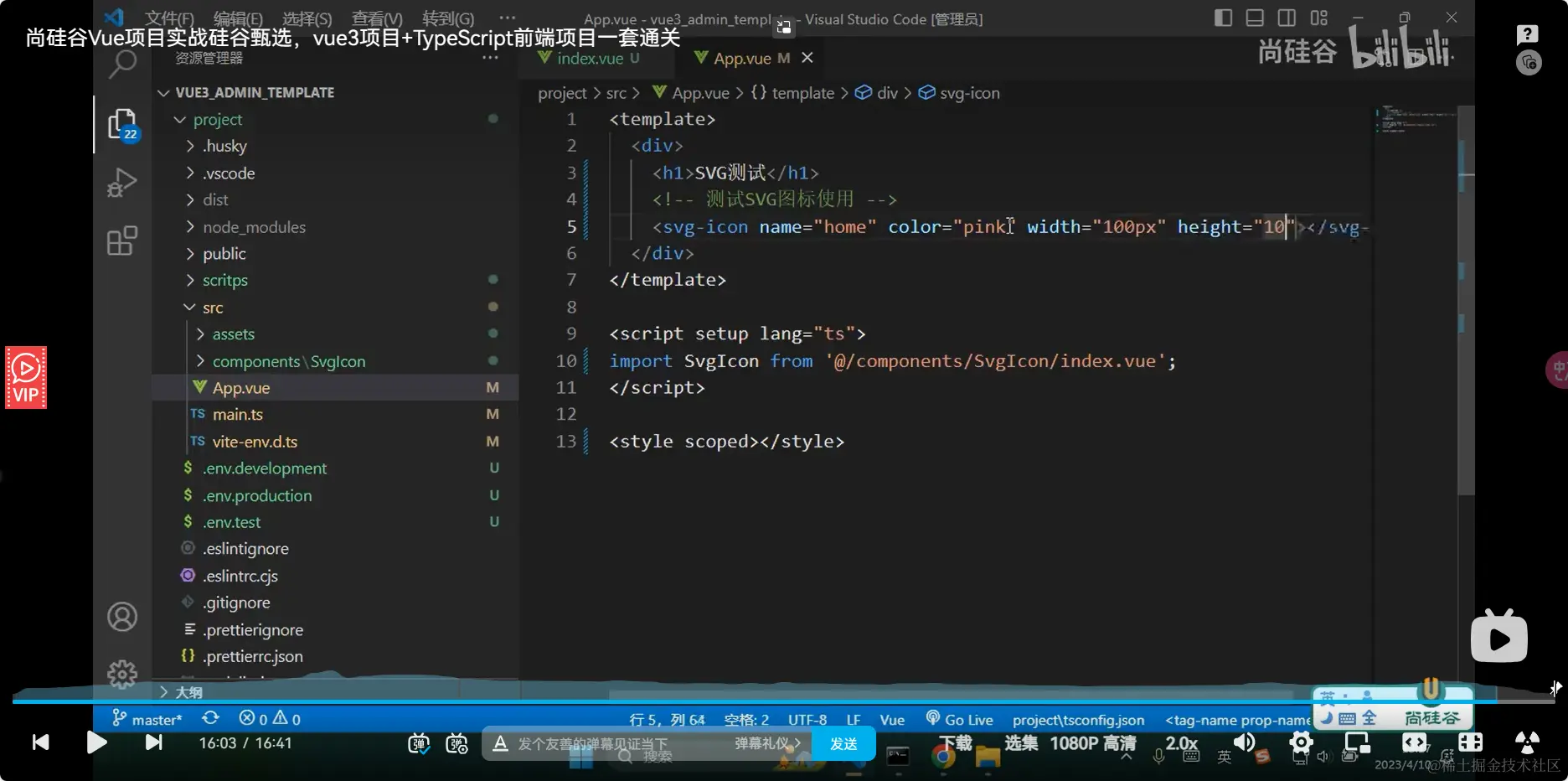The height and width of the screenshot is (781, 1568).
Task: Click the blue 发送 send button
Action: click(843, 743)
